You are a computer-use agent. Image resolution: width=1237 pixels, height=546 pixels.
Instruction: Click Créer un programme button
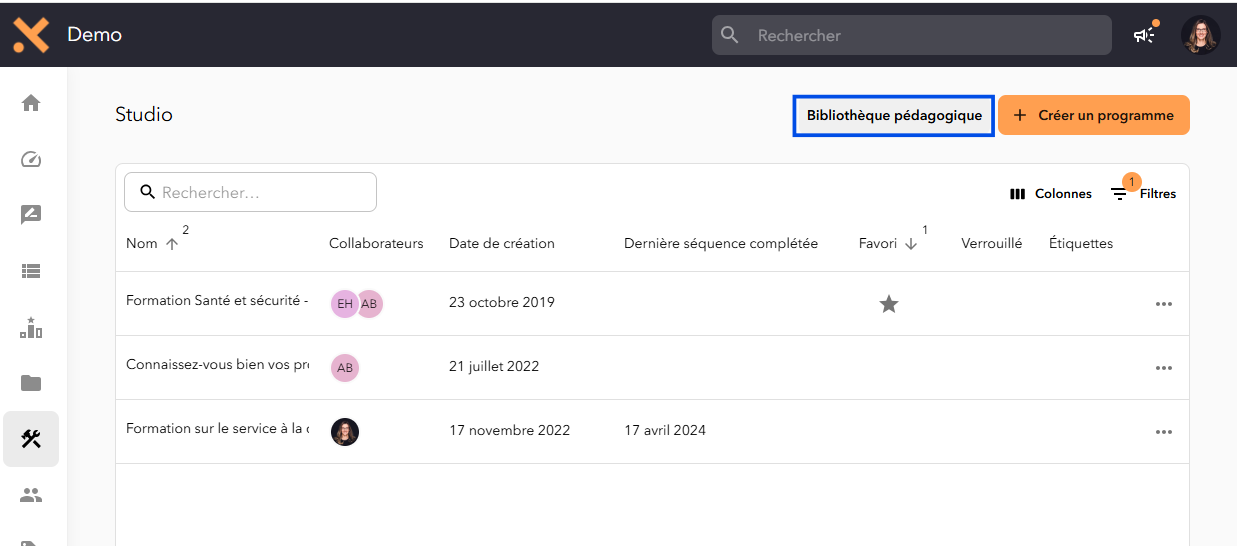point(1094,115)
